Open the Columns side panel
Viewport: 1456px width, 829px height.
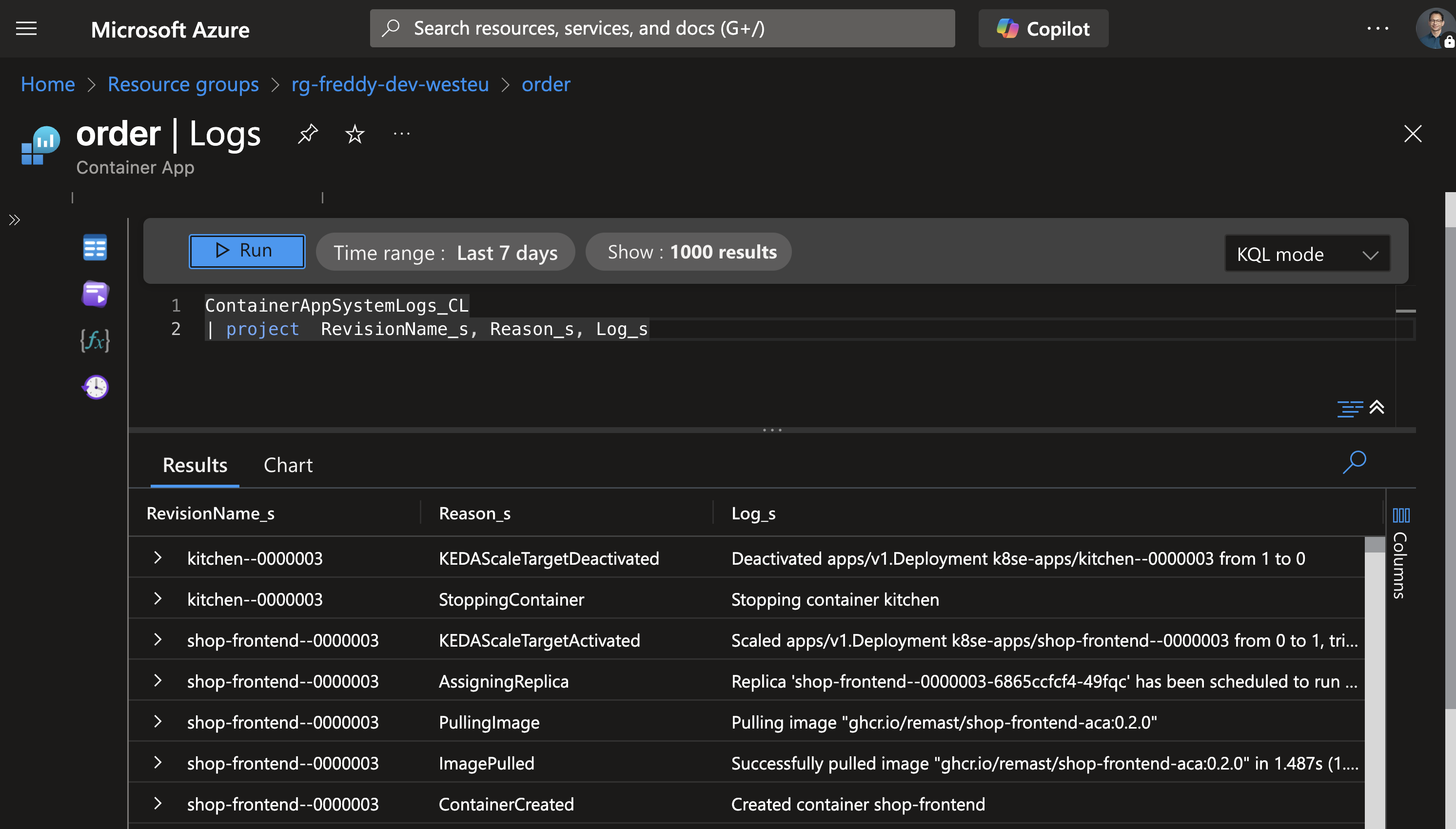click(1401, 553)
